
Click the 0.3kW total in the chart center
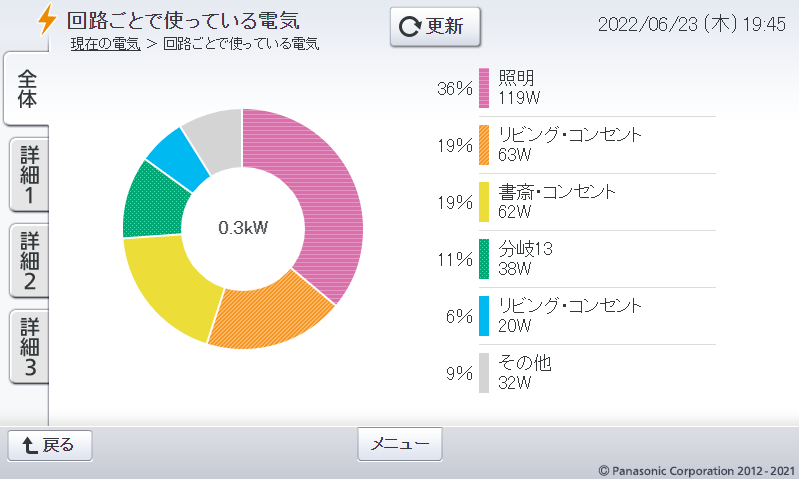pyautogui.click(x=243, y=228)
